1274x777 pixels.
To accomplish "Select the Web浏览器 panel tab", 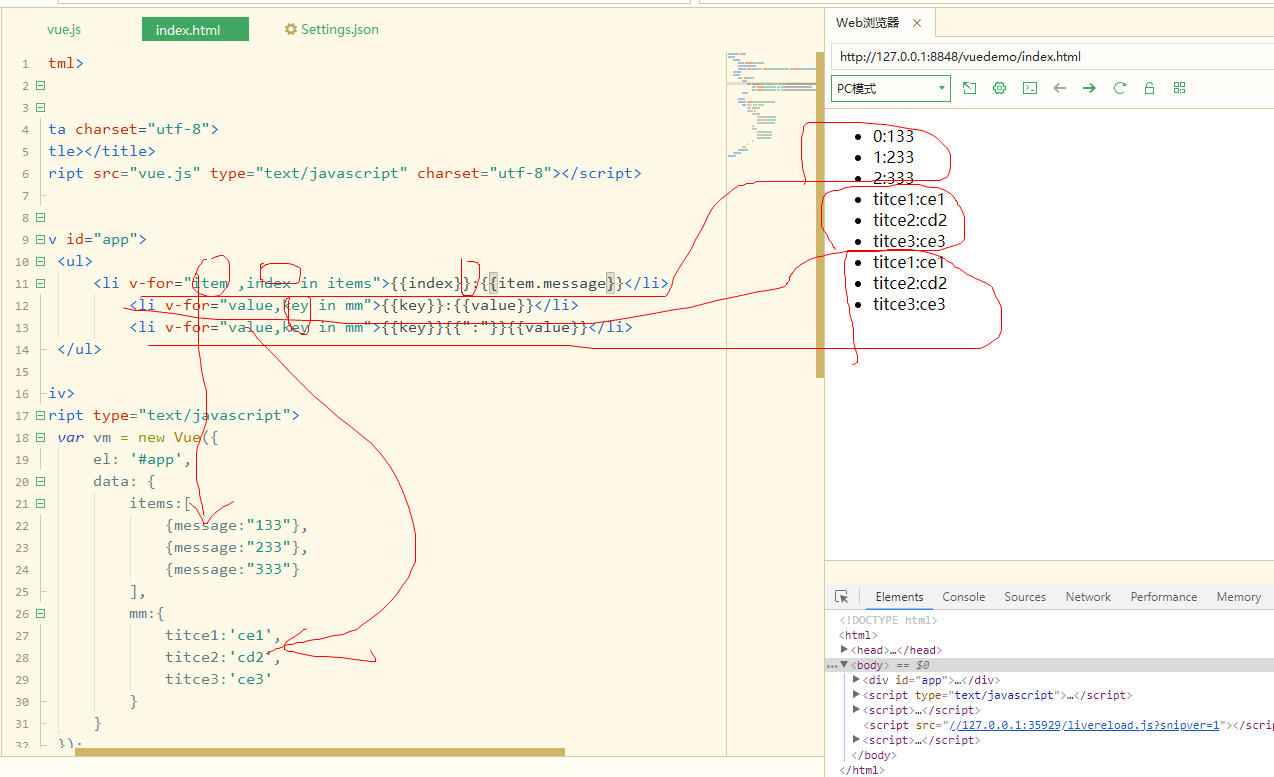I will [880, 23].
